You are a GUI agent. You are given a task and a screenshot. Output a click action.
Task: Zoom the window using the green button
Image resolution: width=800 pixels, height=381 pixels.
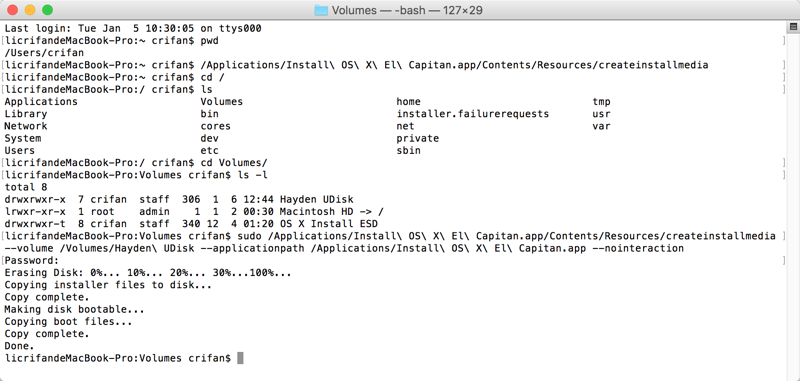[47, 10]
